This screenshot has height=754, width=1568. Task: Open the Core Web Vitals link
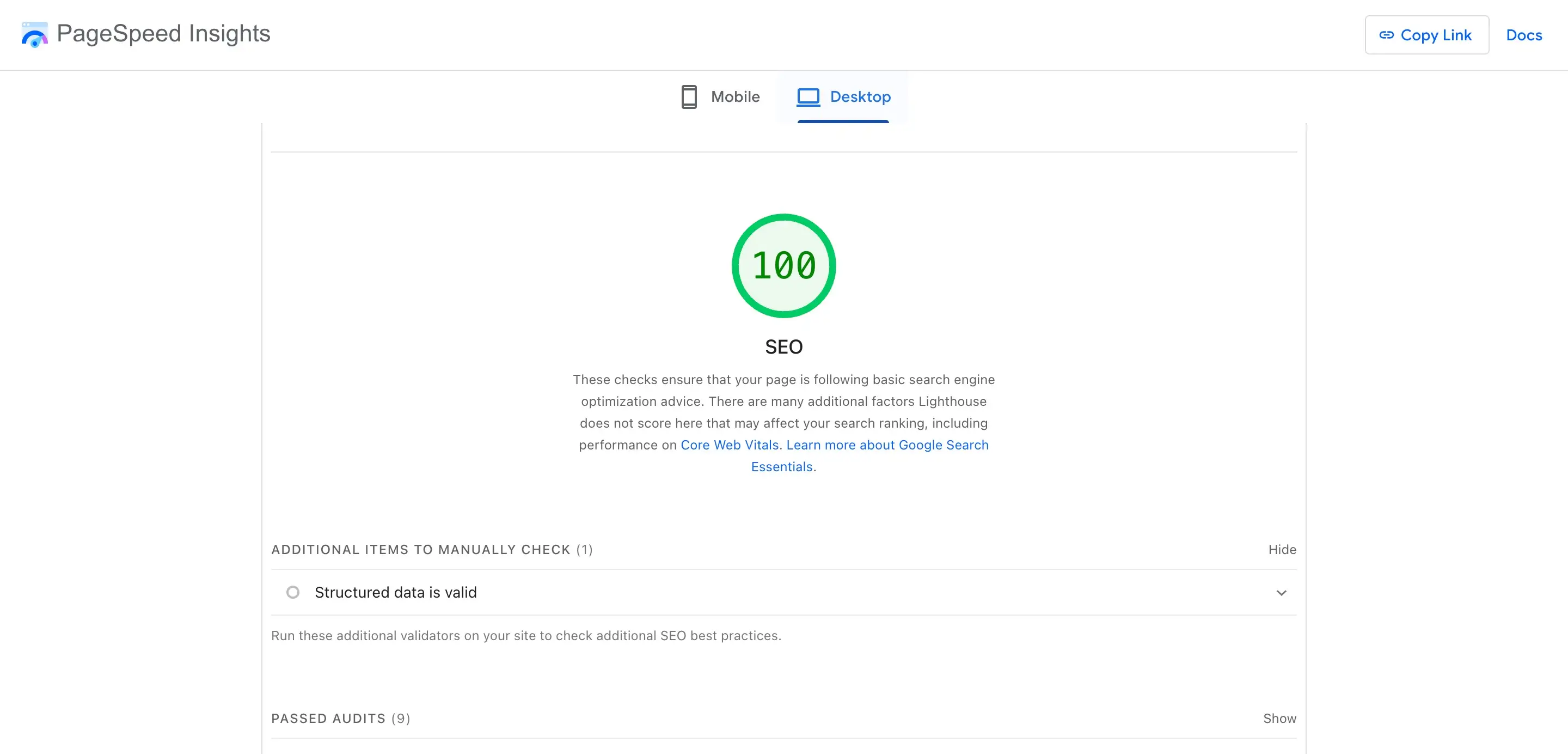coord(729,445)
